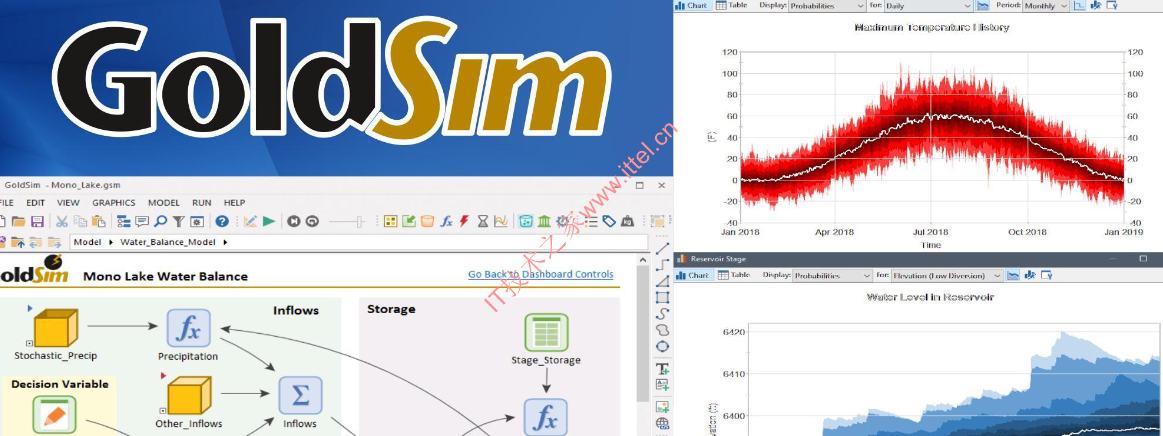Insert an Event (red lightning) element
1163x436 pixels.
pyautogui.click(x=464, y=221)
